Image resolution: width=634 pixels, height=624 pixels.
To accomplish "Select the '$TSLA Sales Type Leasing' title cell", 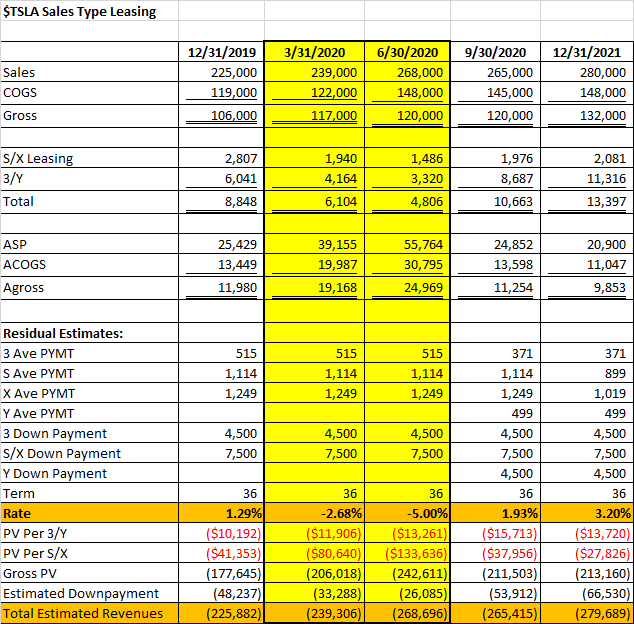I will pyautogui.click(x=80, y=11).
